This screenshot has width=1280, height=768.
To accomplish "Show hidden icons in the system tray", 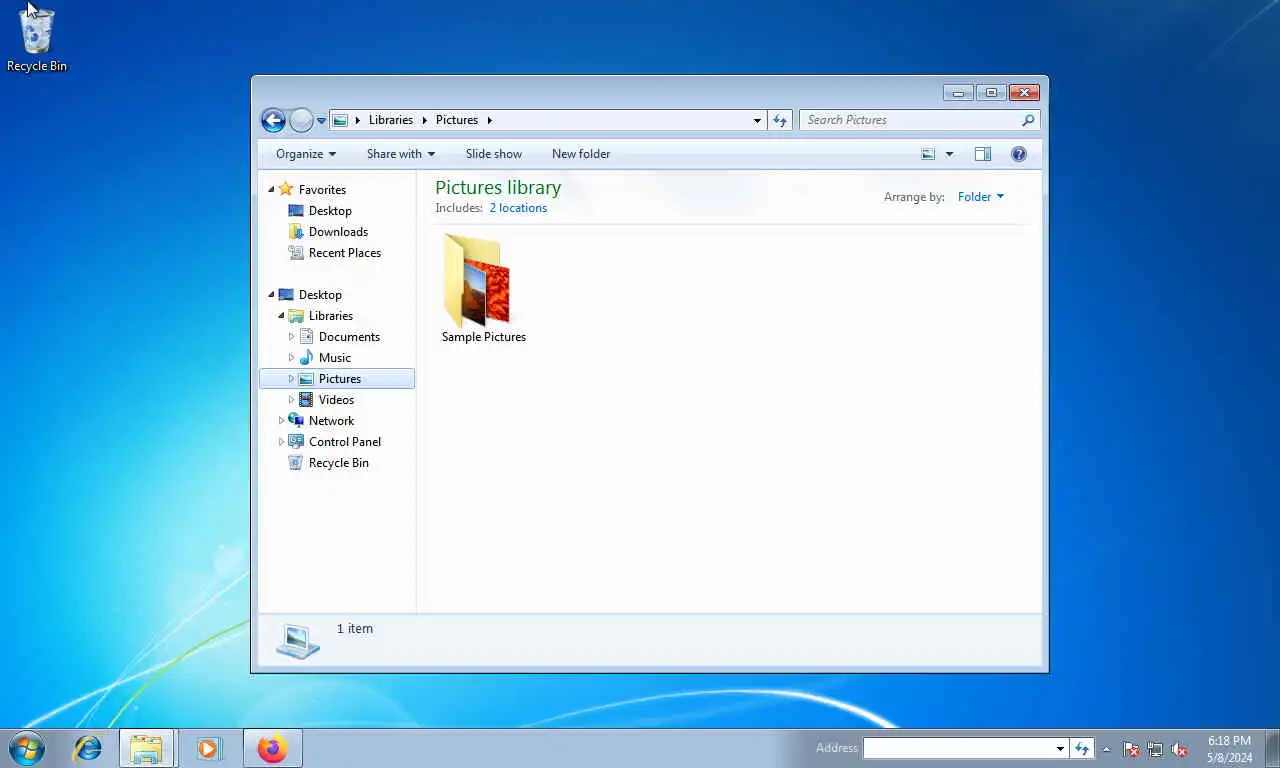I will click(1106, 749).
